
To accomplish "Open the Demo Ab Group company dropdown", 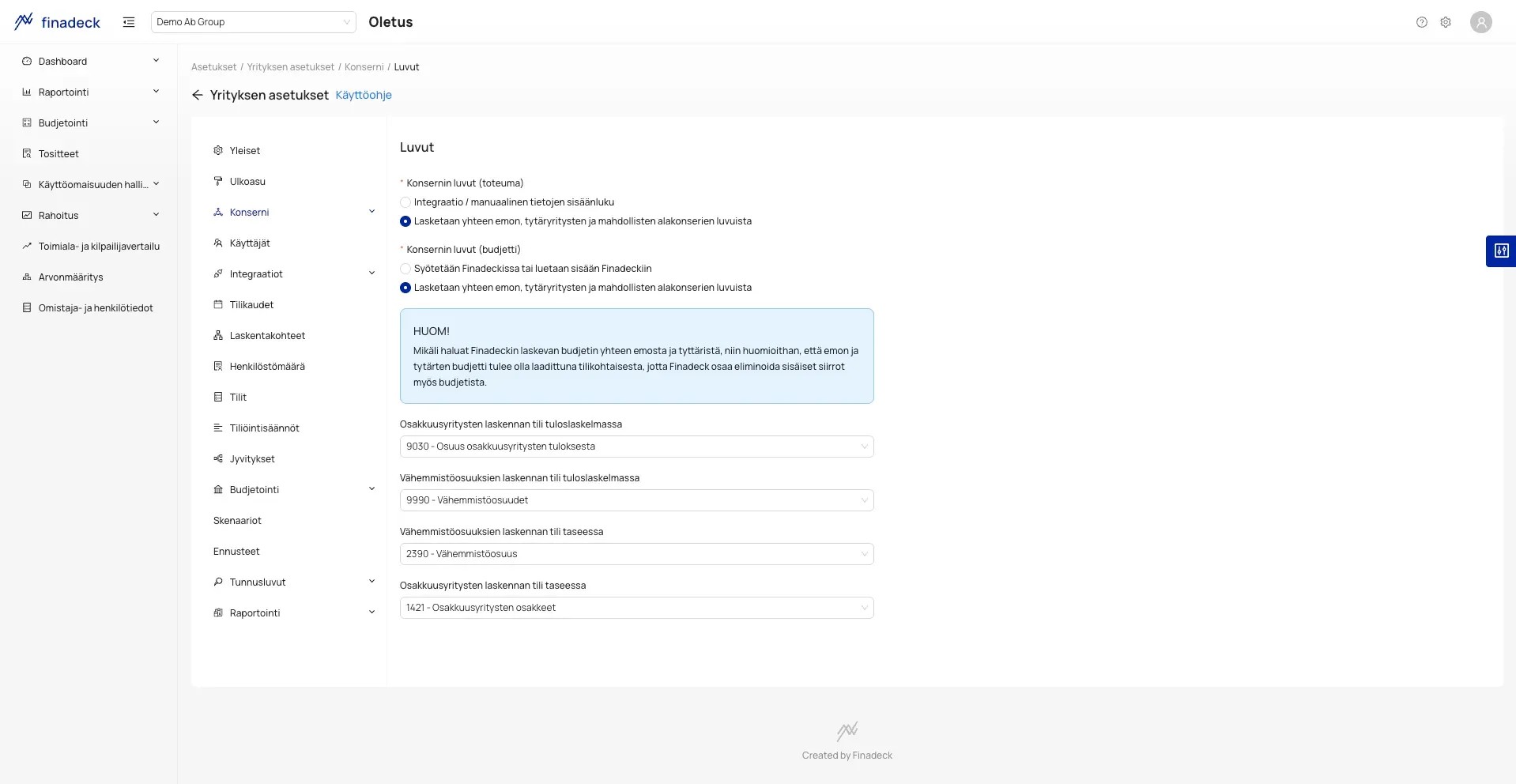I will 253,22.
